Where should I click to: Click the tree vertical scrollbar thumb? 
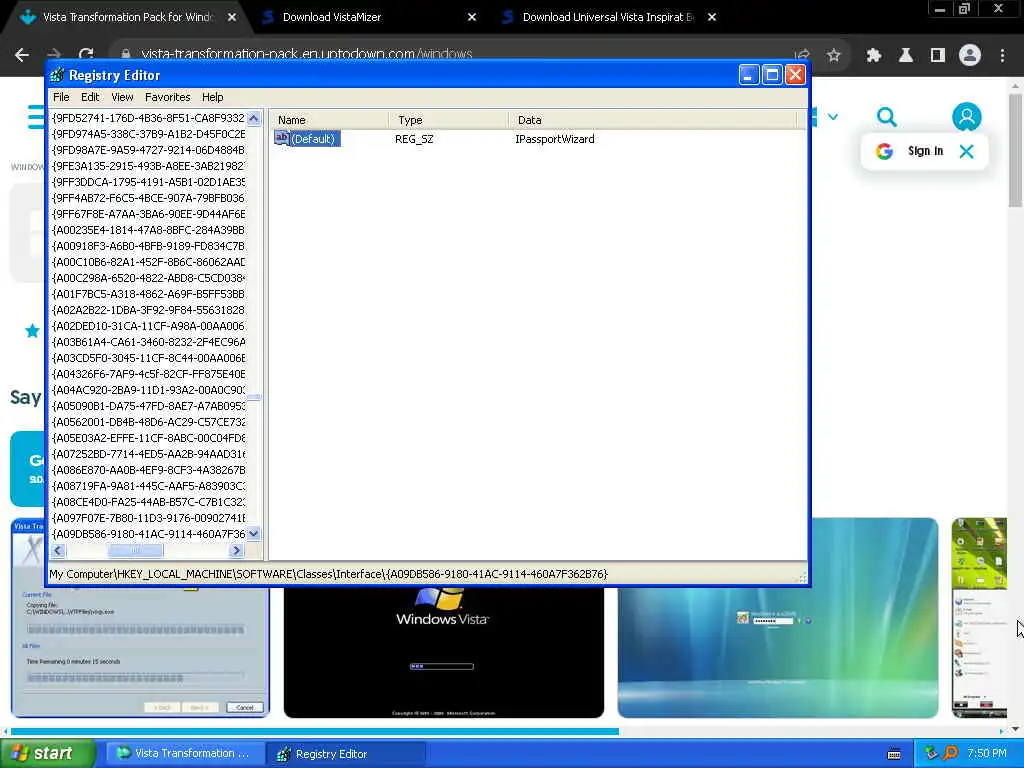253,397
